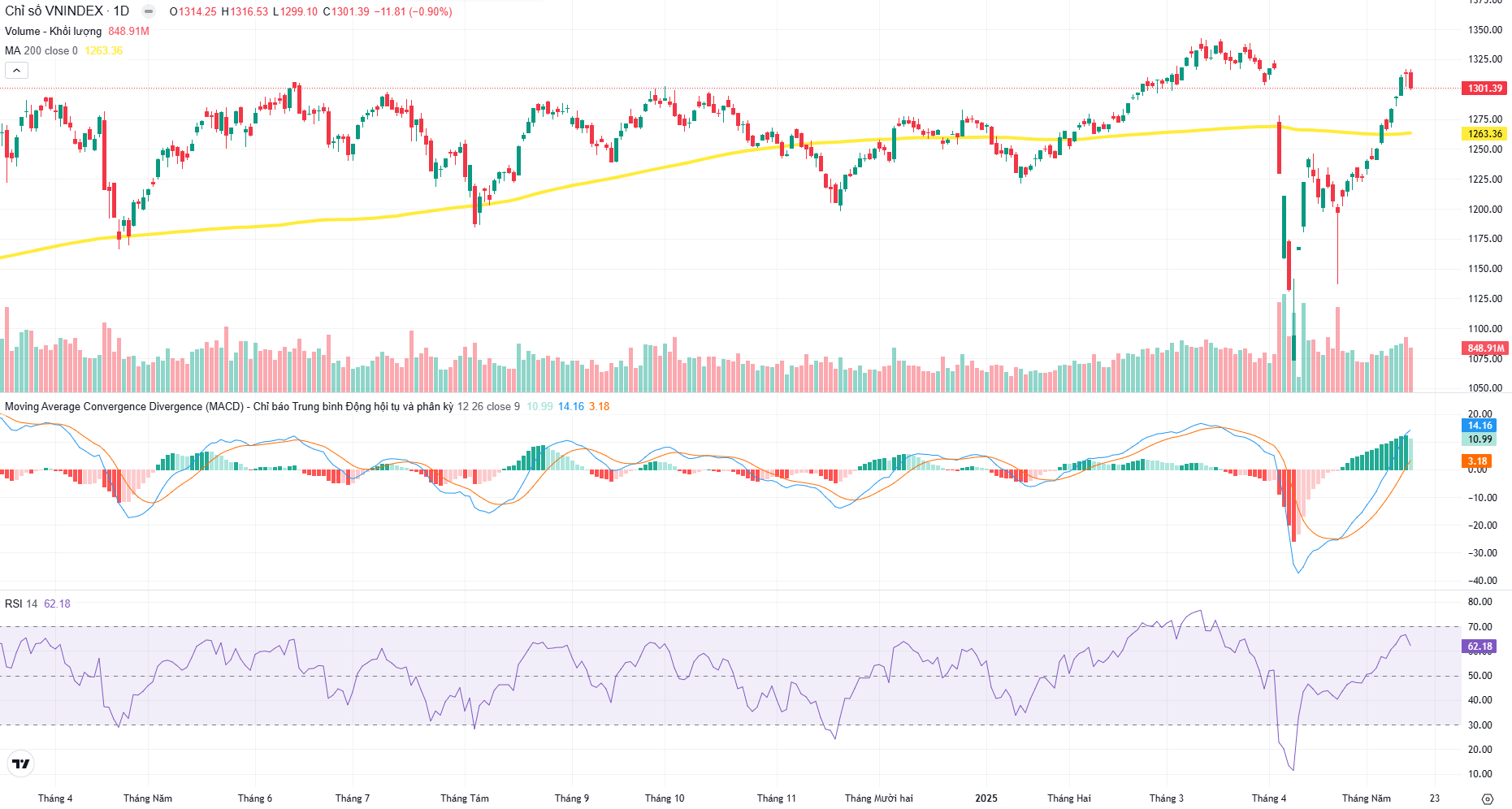Click the Tháng Tám time axis label
Screen dimensions: 1512x809
pyautogui.click(x=465, y=798)
